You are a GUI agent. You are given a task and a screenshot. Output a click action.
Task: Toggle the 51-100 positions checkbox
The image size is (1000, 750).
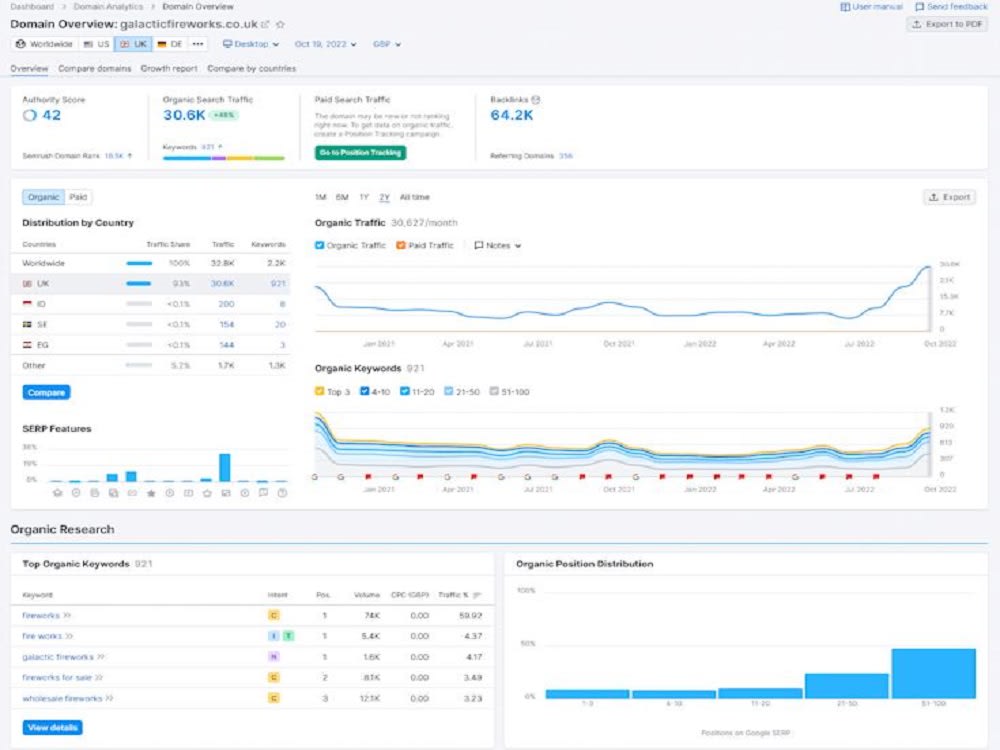point(494,392)
